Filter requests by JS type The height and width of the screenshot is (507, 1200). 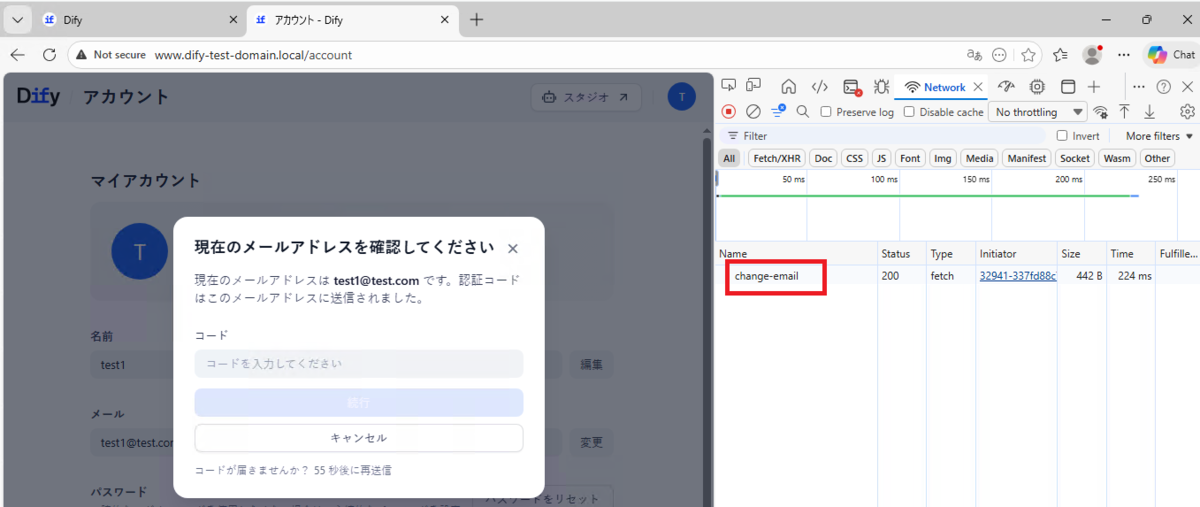point(881,158)
